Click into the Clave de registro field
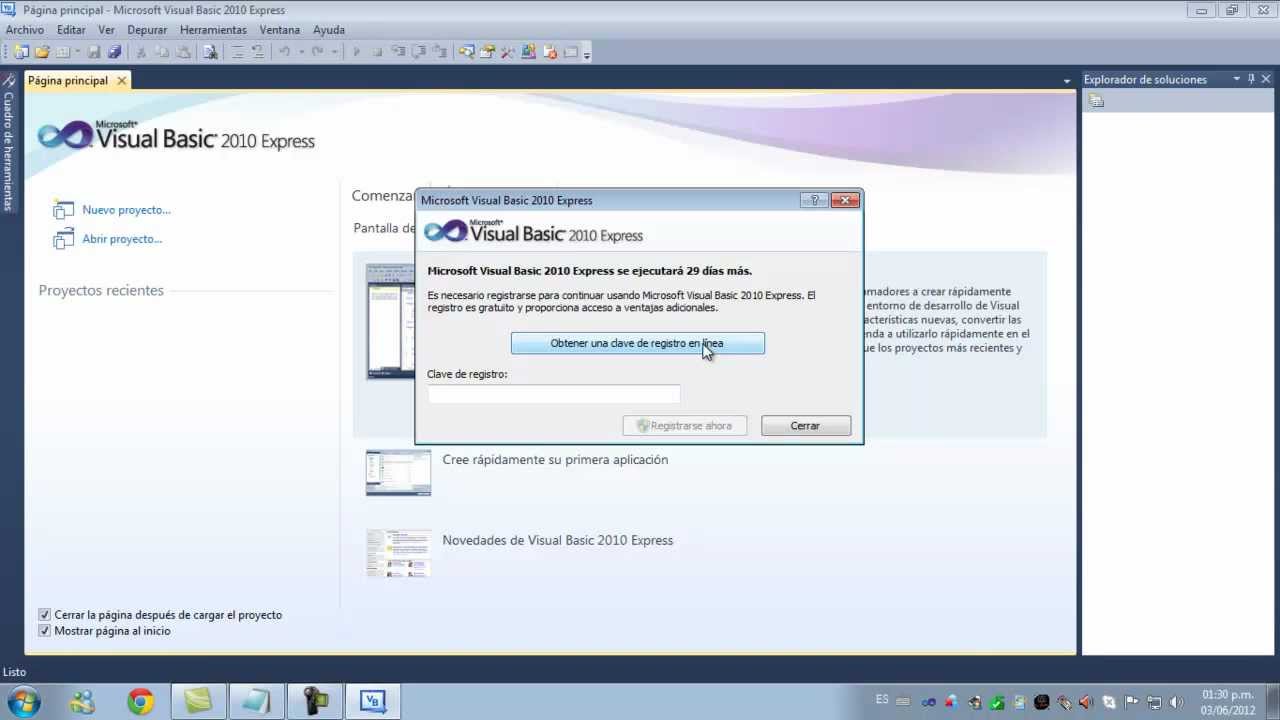 554,394
